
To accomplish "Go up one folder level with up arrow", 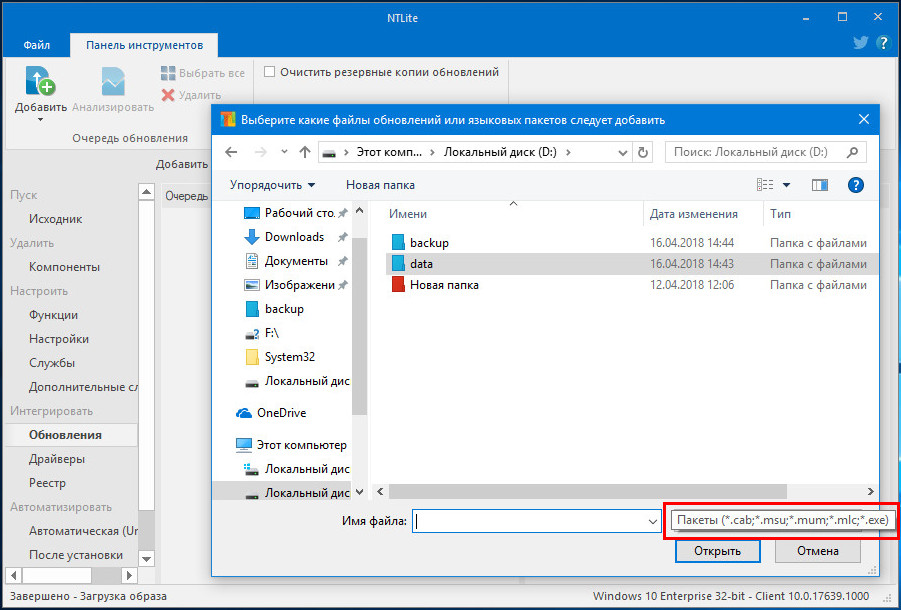I will (305, 152).
